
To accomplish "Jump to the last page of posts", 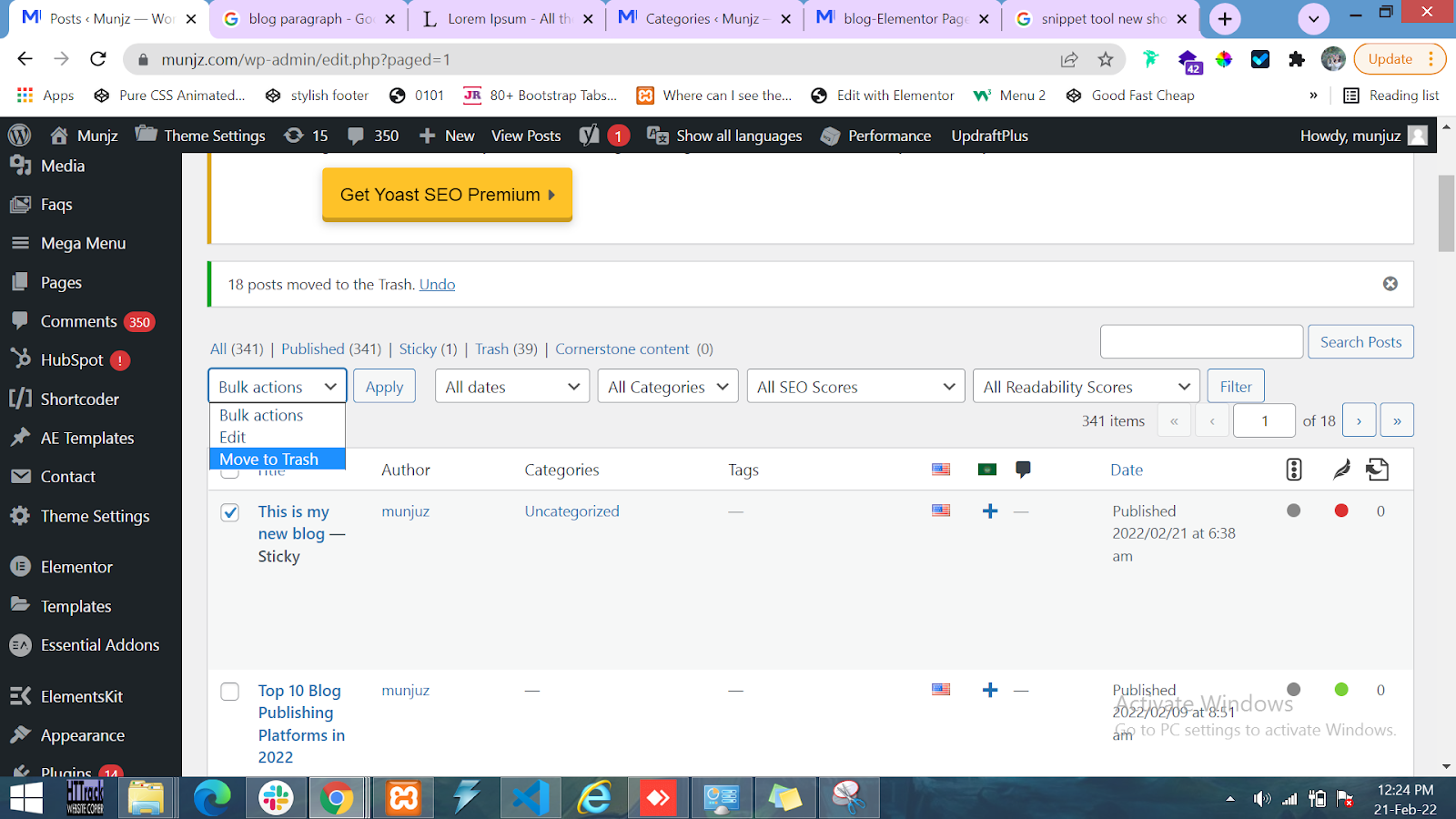I will pyautogui.click(x=1397, y=420).
